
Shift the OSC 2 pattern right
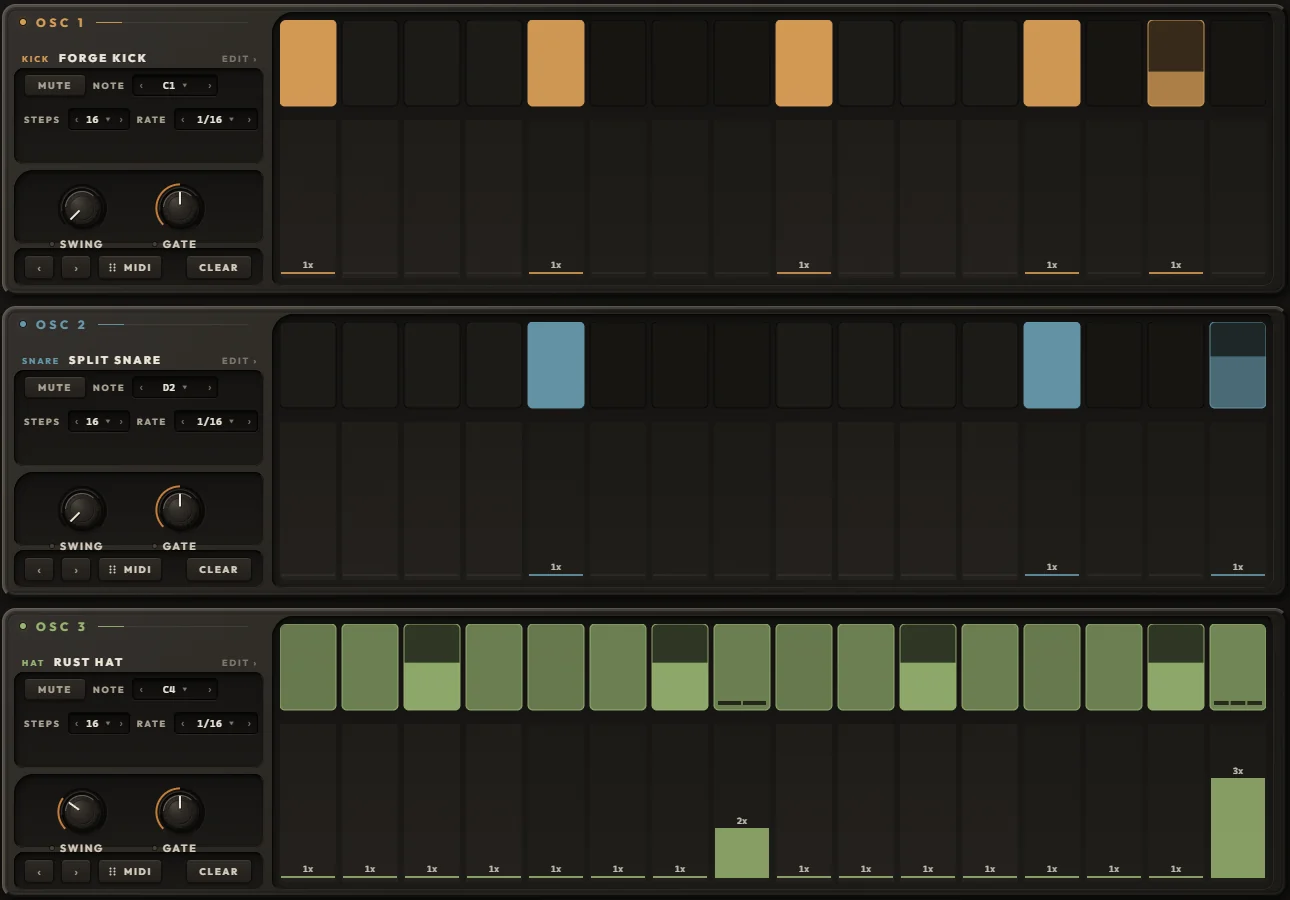(x=76, y=569)
